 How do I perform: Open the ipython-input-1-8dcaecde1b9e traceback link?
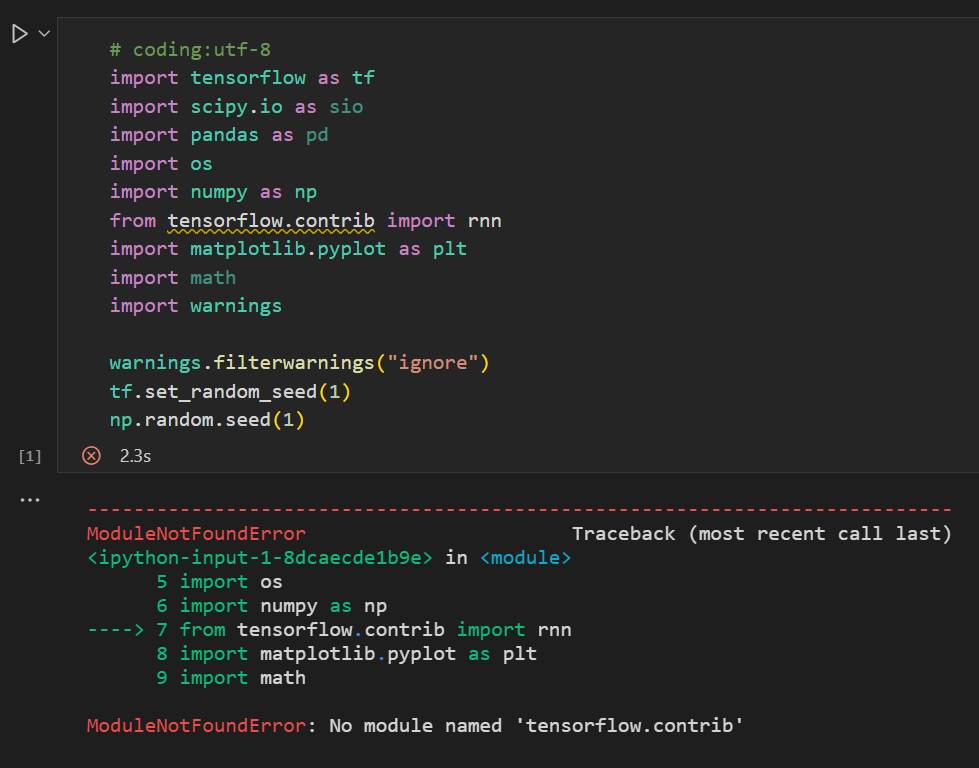click(260, 558)
